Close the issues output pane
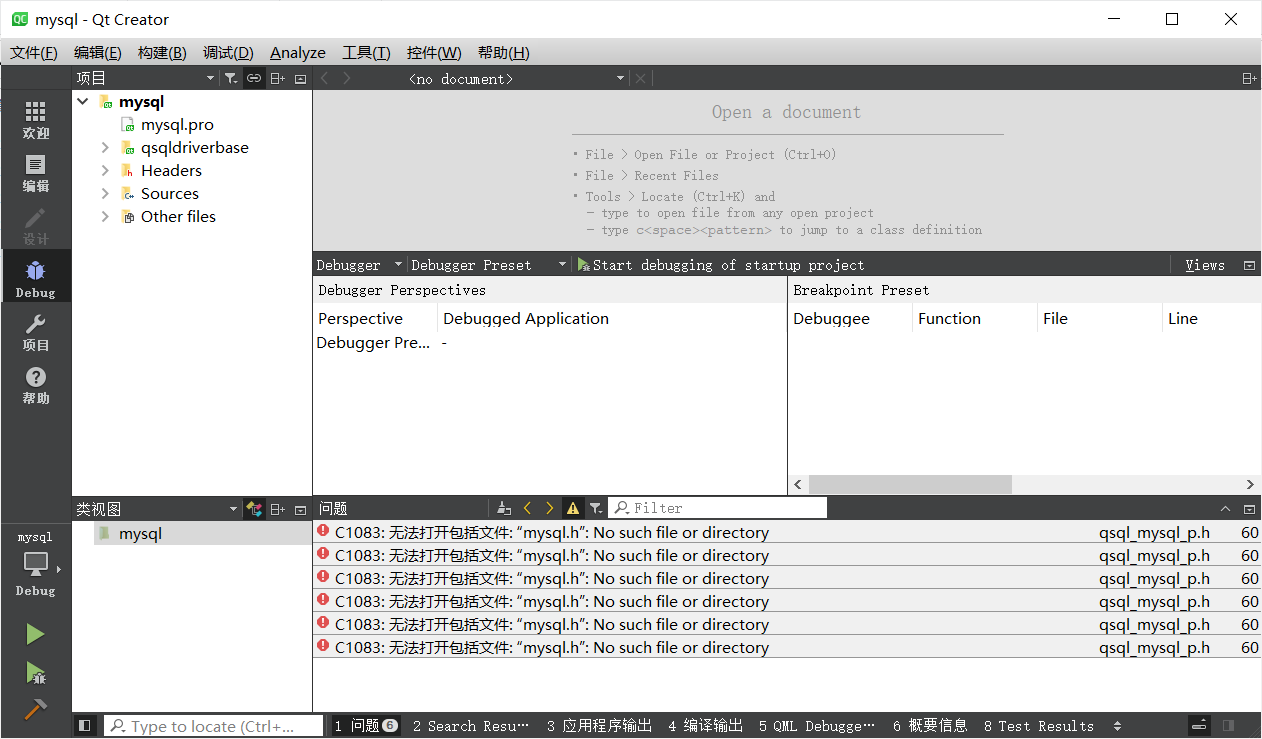 coord(1249,508)
